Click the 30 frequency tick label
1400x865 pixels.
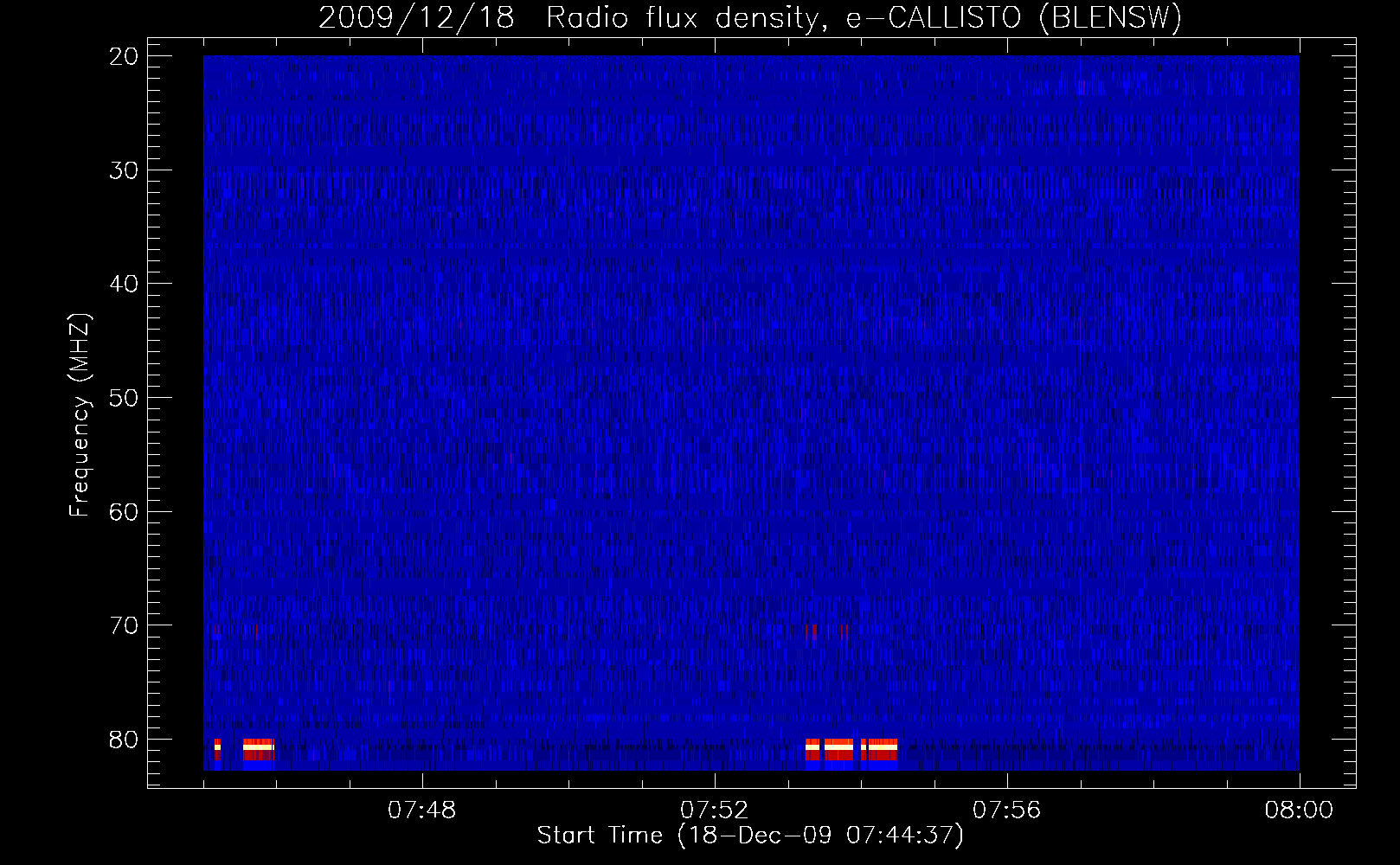(x=124, y=170)
